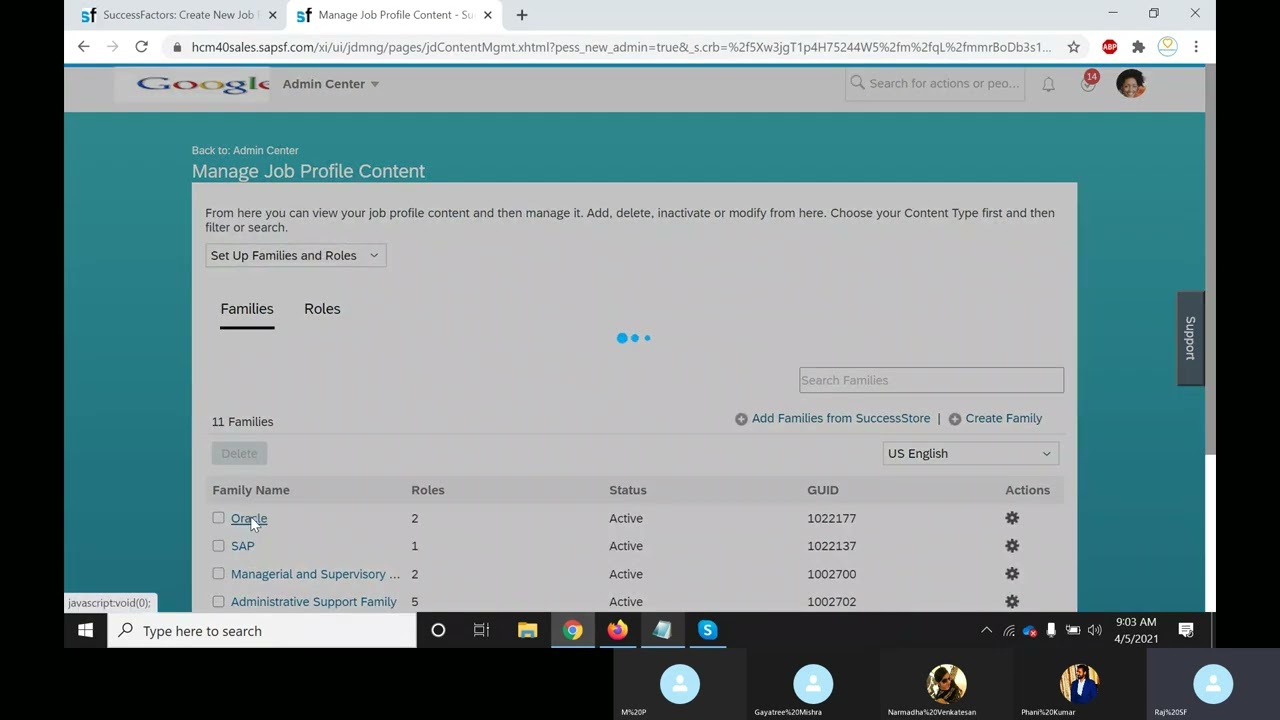The width and height of the screenshot is (1280, 720).
Task: Open gear actions for Administrative Support Family
Action: (x=1012, y=602)
